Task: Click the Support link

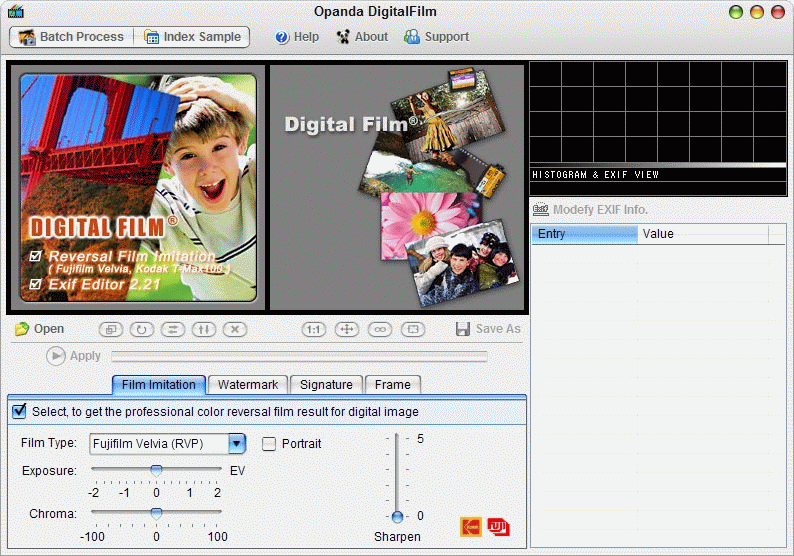Action: point(436,37)
